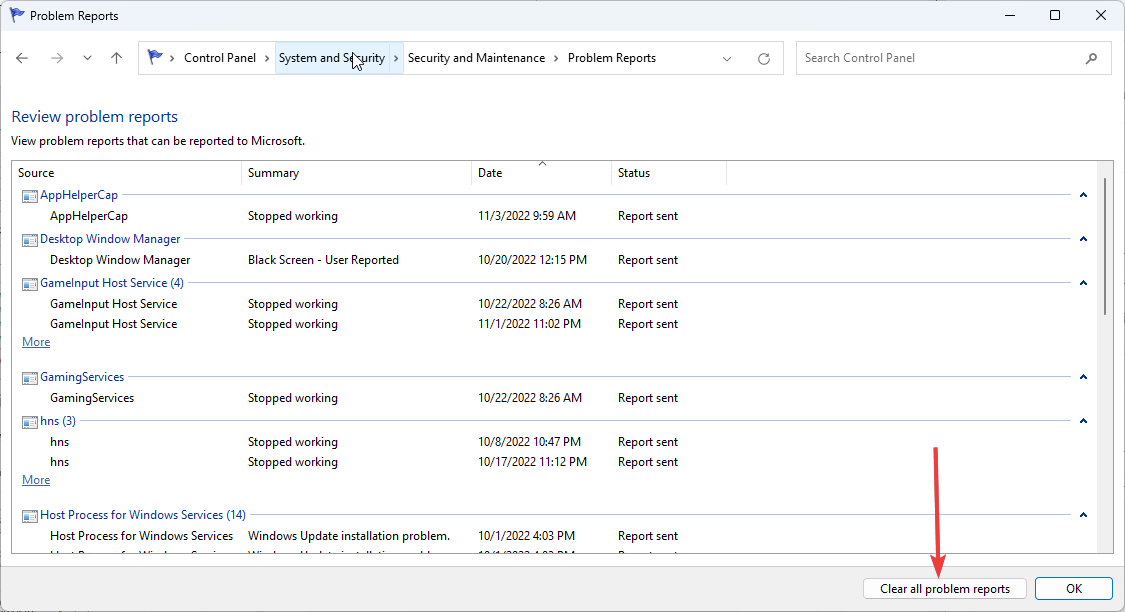The height and width of the screenshot is (612, 1125).
Task: Click the Desktop Window Manager group icon
Action: [29, 240]
